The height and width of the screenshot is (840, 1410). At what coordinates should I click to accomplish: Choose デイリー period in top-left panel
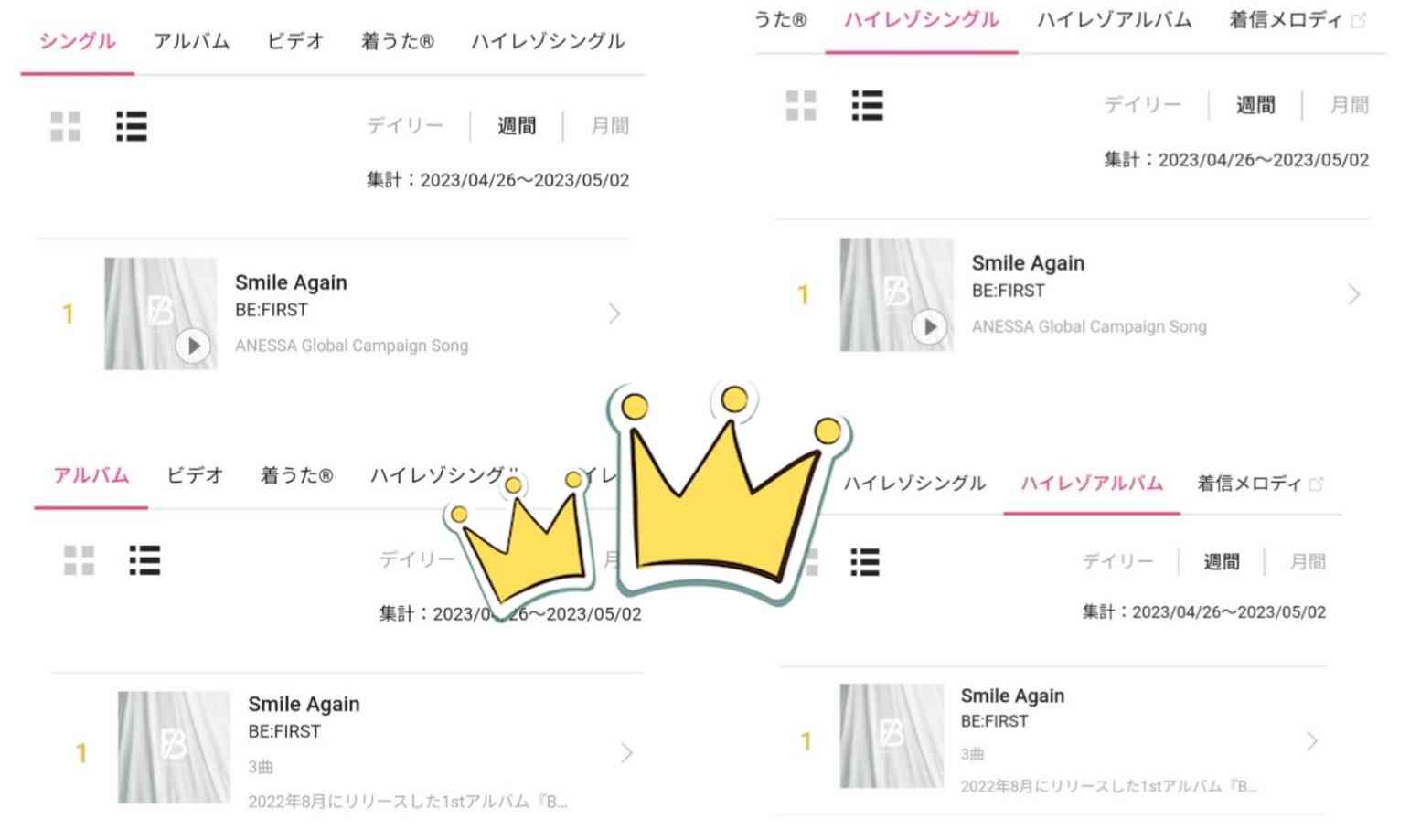coord(405,125)
